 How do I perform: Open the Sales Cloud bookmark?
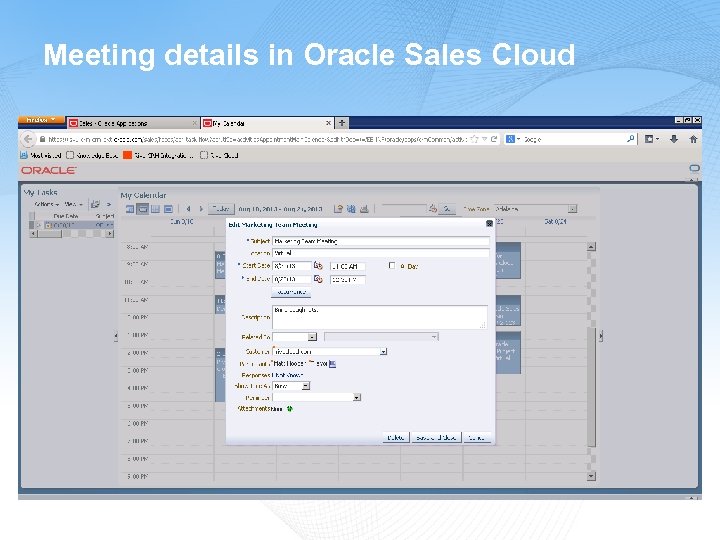coord(219,155)
